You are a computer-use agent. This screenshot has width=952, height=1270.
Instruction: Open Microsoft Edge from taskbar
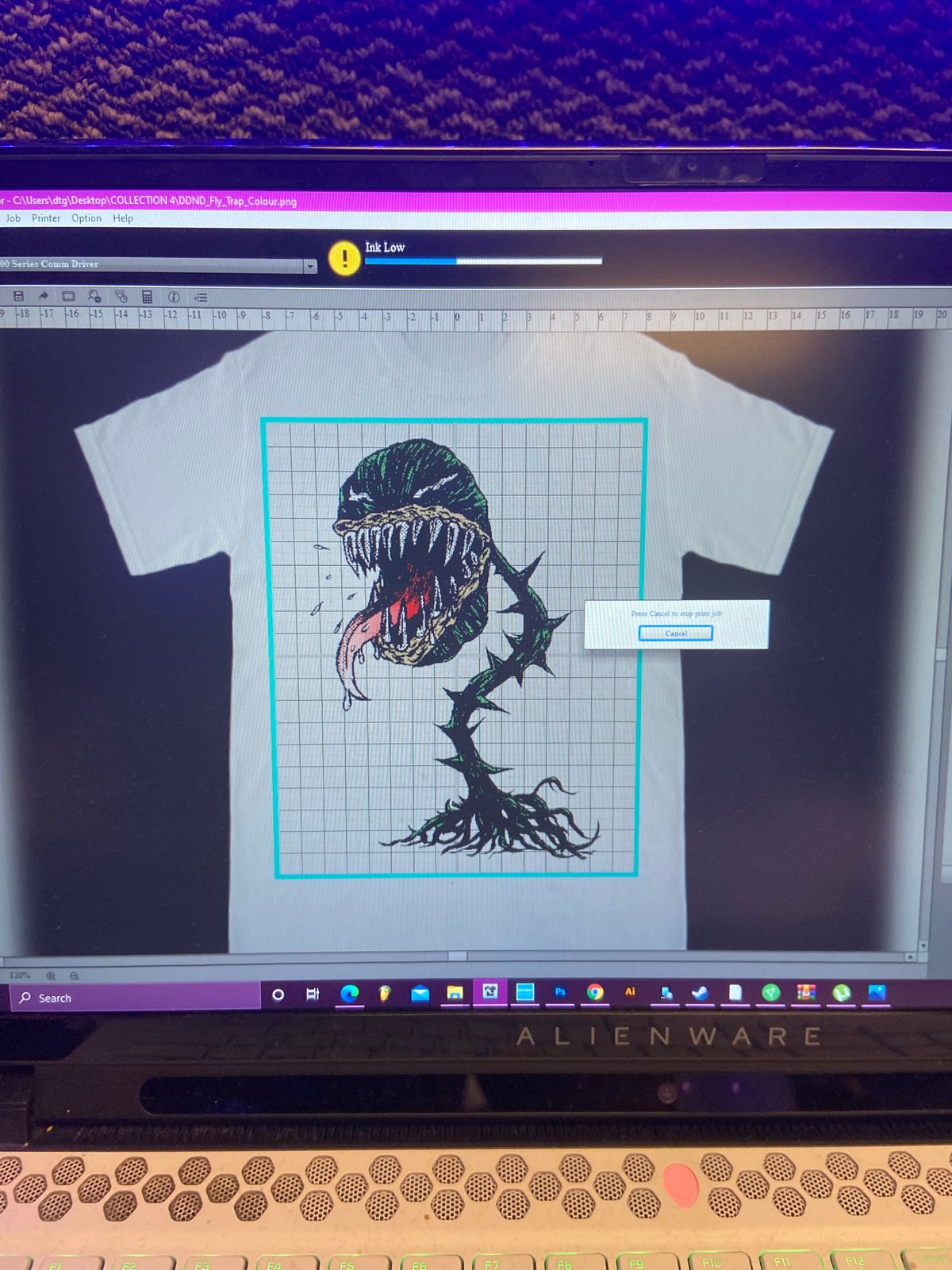349,993
